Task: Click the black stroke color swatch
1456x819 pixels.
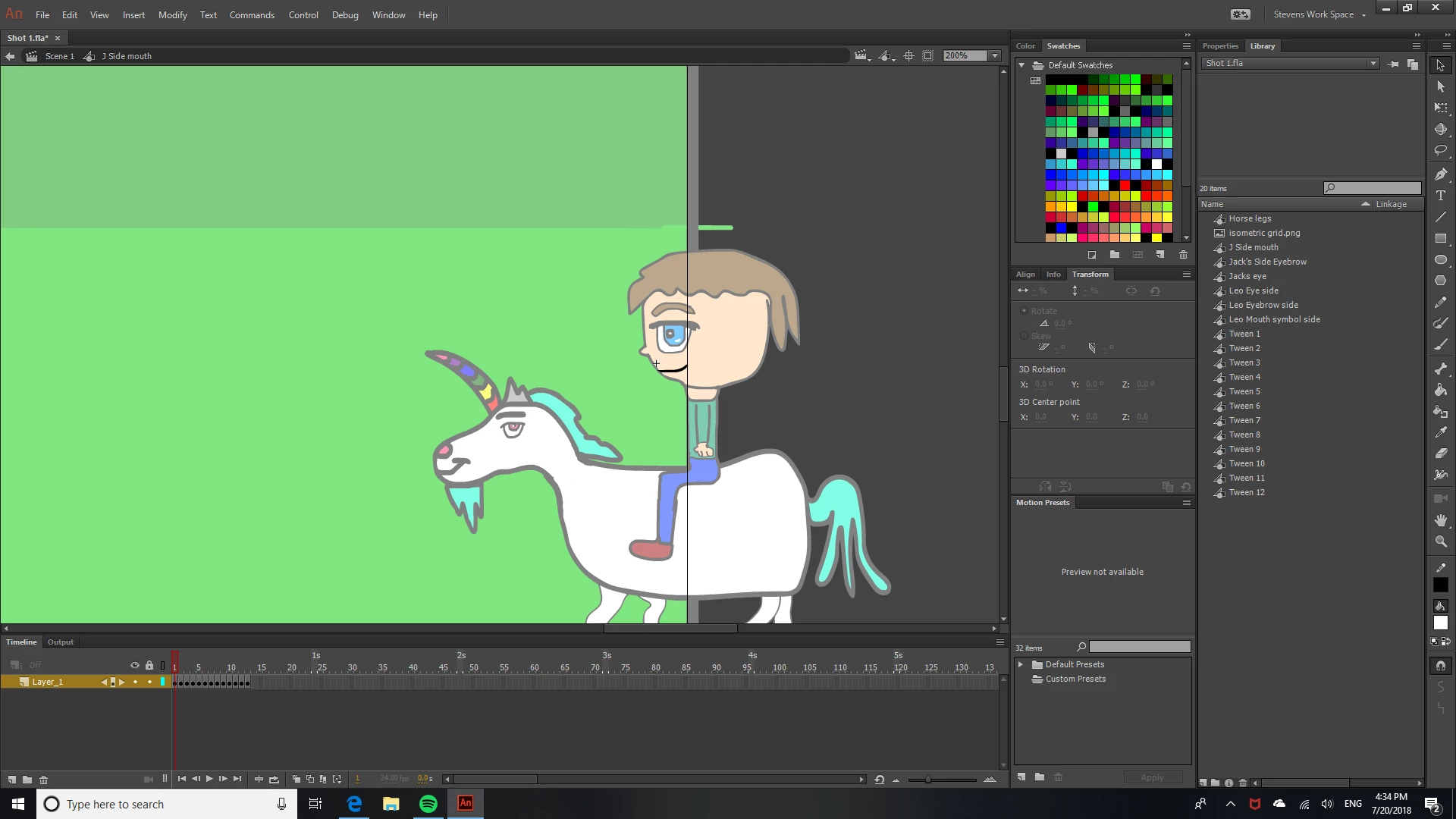Action: click(1441, 585)
